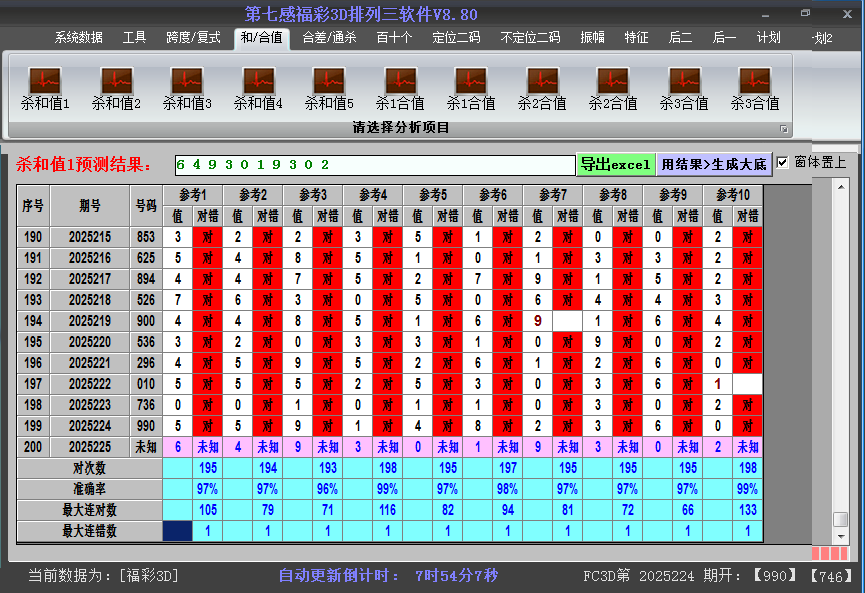Screen dimensions: 865x593
Task: Click the 杀1合值 icon
Action: [x=400, y=82]
